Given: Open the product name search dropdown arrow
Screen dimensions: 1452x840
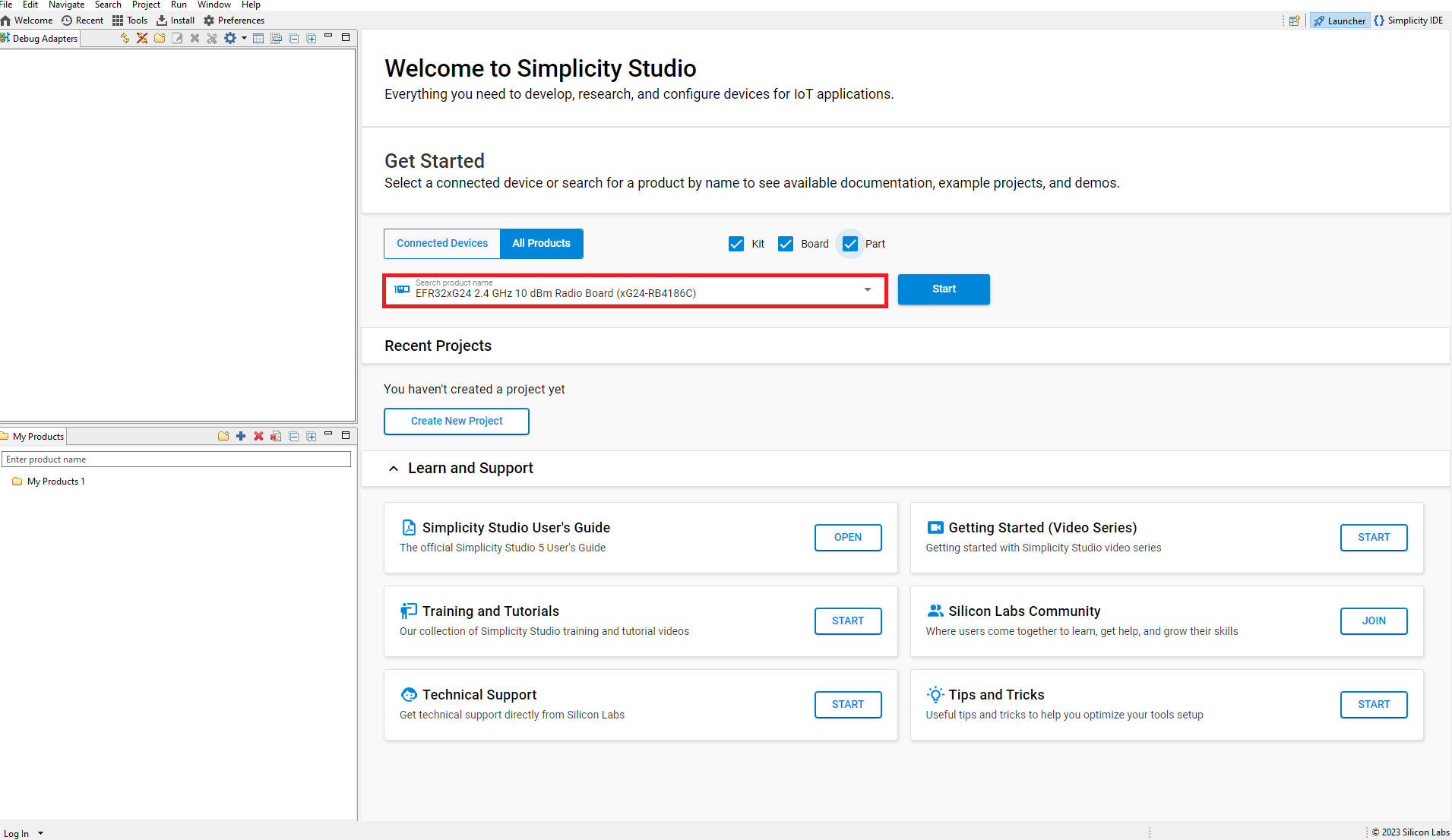Looking at the screenshot, I should coord(868,289).
